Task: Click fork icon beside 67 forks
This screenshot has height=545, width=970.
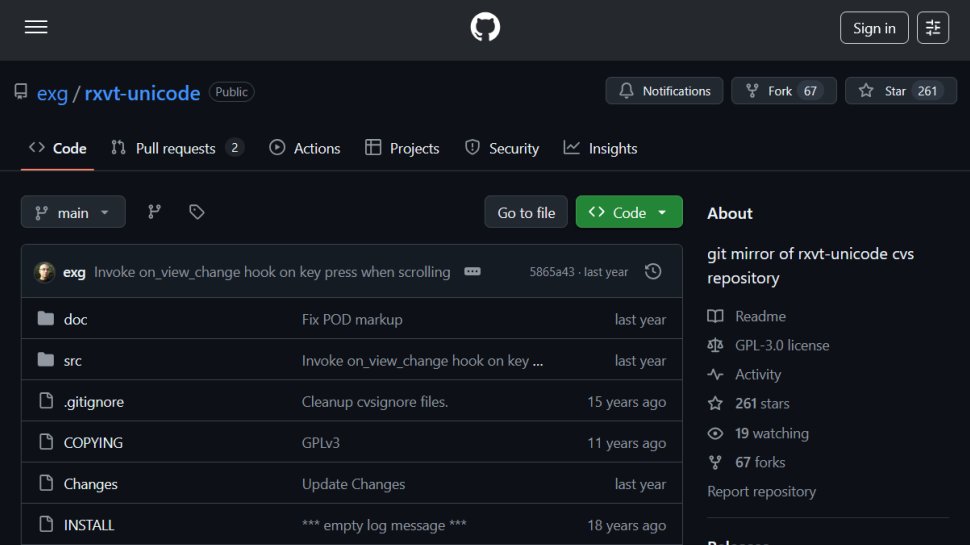Action: 715,462
